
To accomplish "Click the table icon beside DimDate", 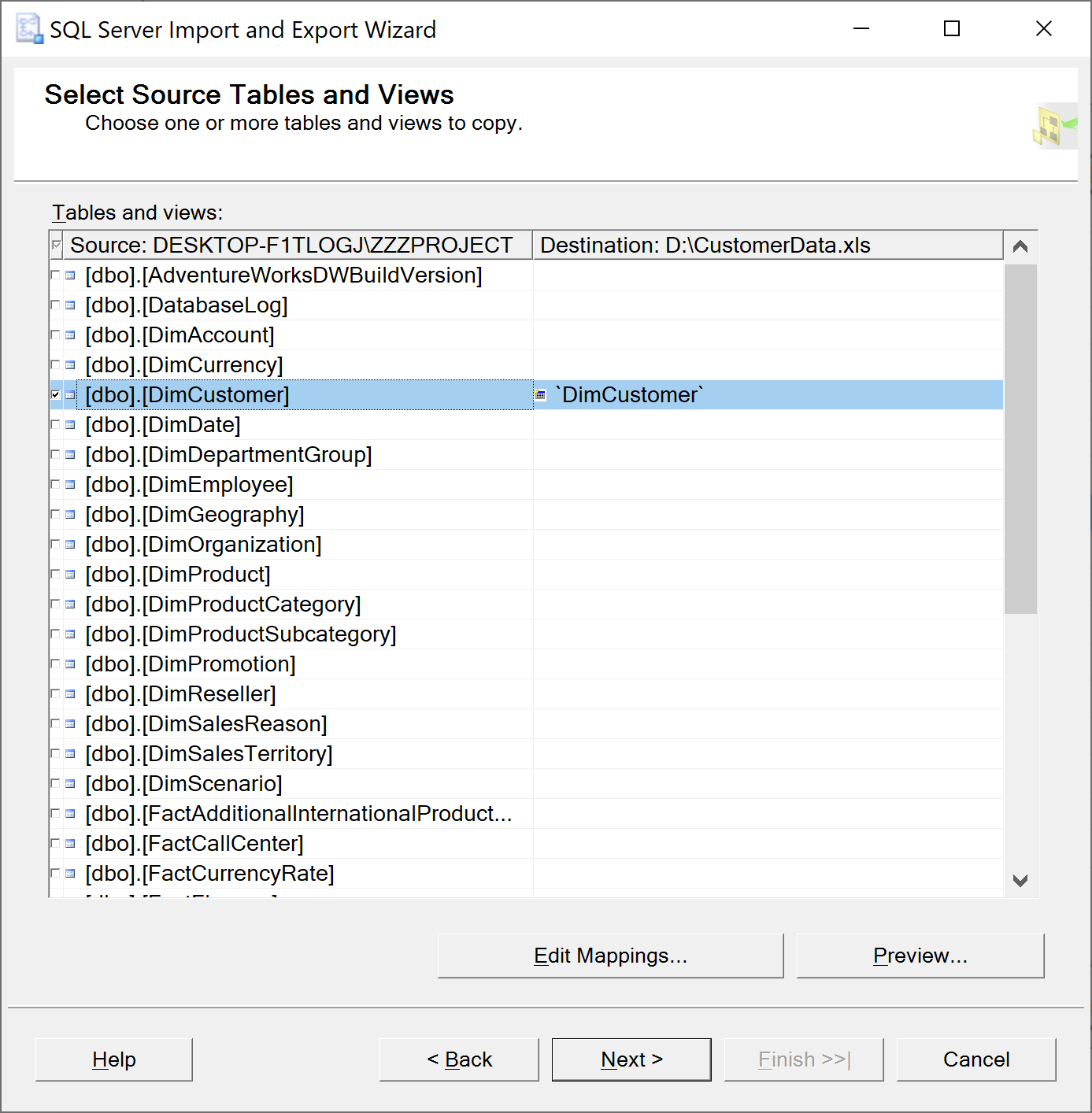I will [70, 425].
